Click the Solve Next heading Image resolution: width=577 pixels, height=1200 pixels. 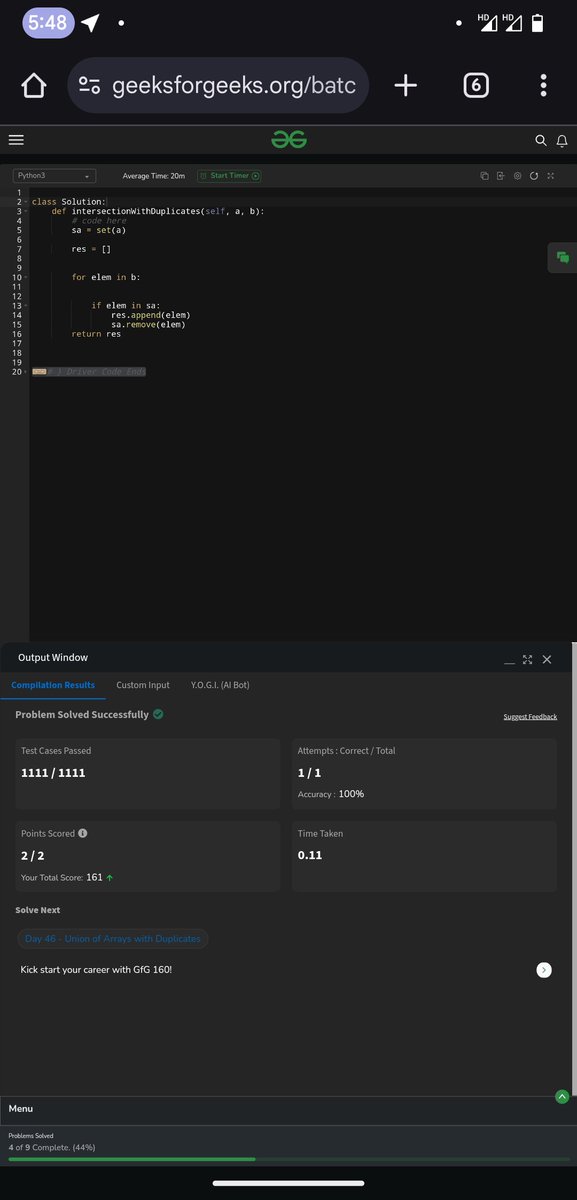tap(38, 910)
